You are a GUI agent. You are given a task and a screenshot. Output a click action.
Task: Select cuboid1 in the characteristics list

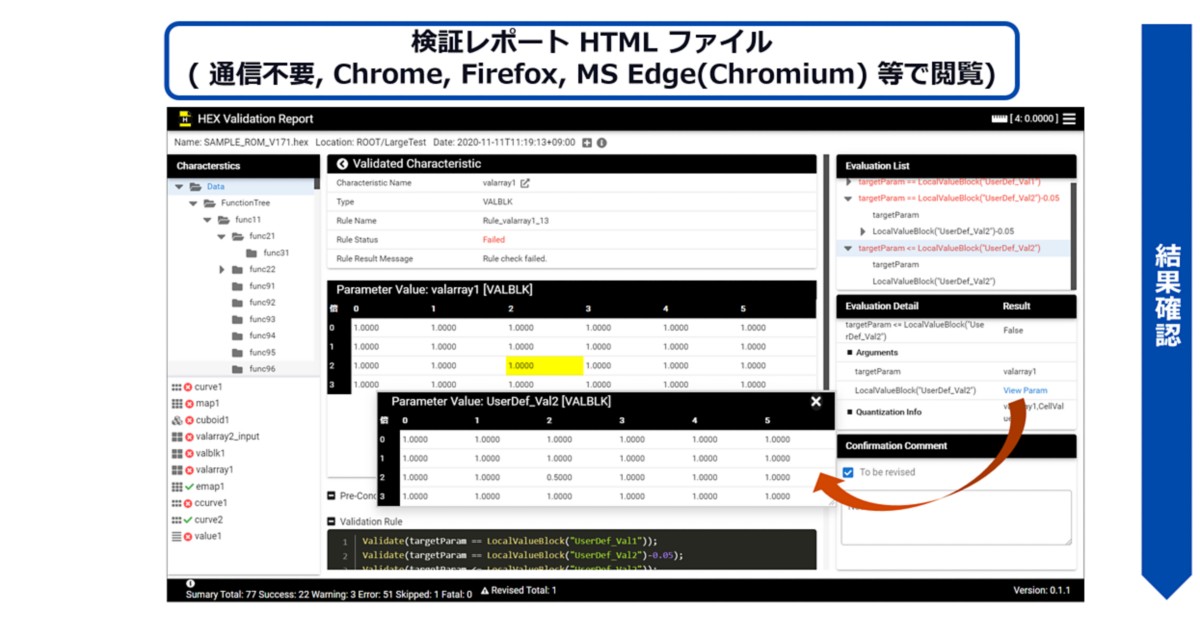(x=211, y=420)
